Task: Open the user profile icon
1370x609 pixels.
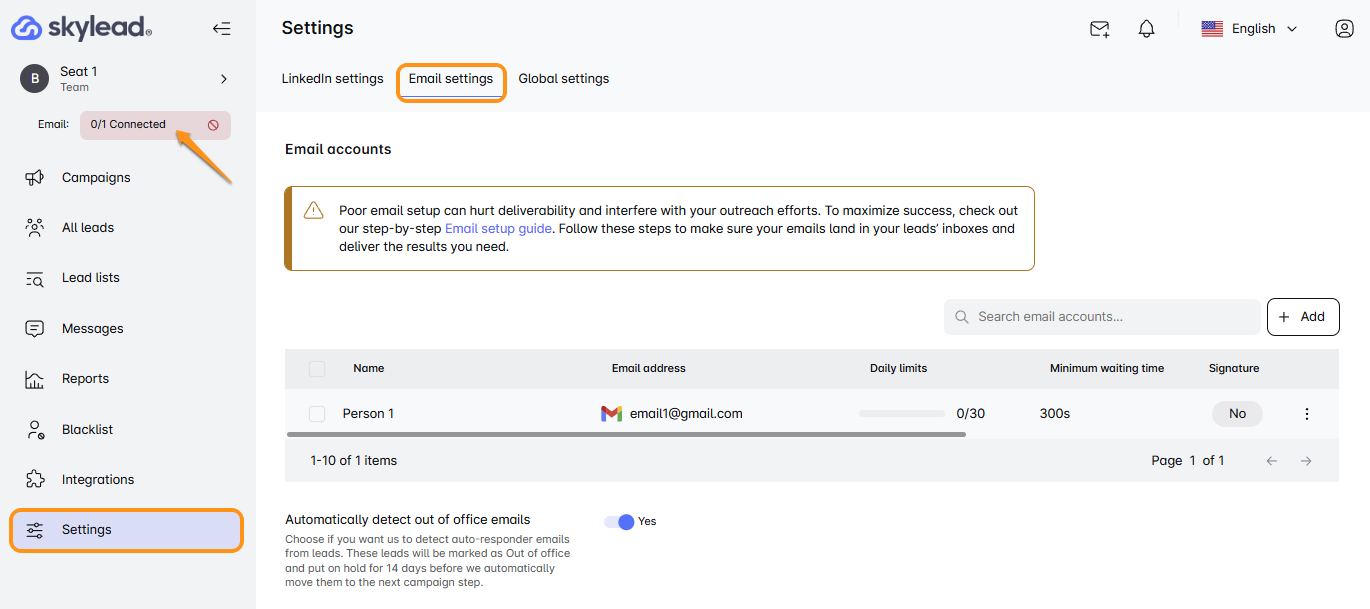Action: click(x=1344, y=29)
